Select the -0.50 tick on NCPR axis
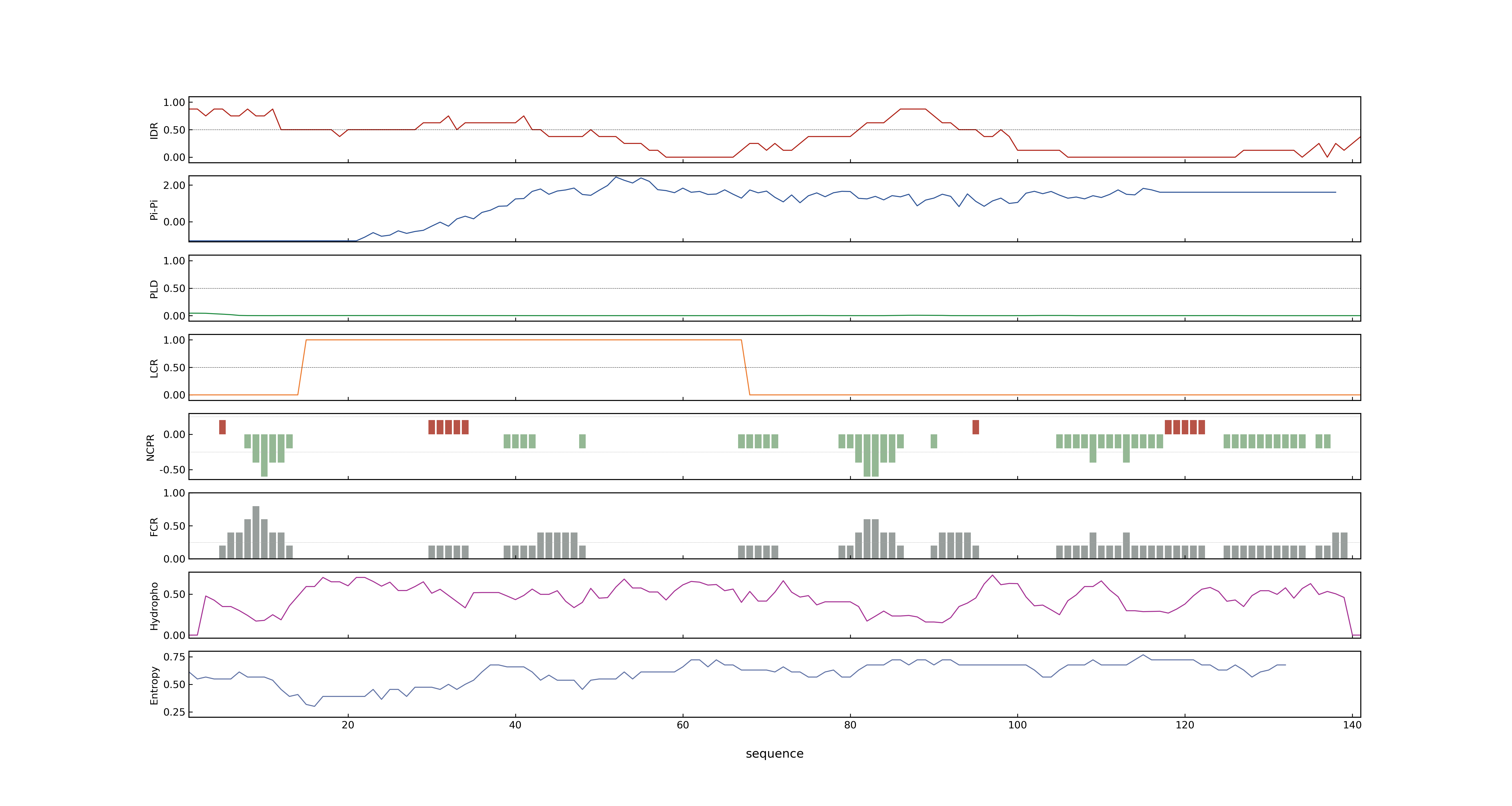The width and height of the screenshot is (1512, 806). 172,470
